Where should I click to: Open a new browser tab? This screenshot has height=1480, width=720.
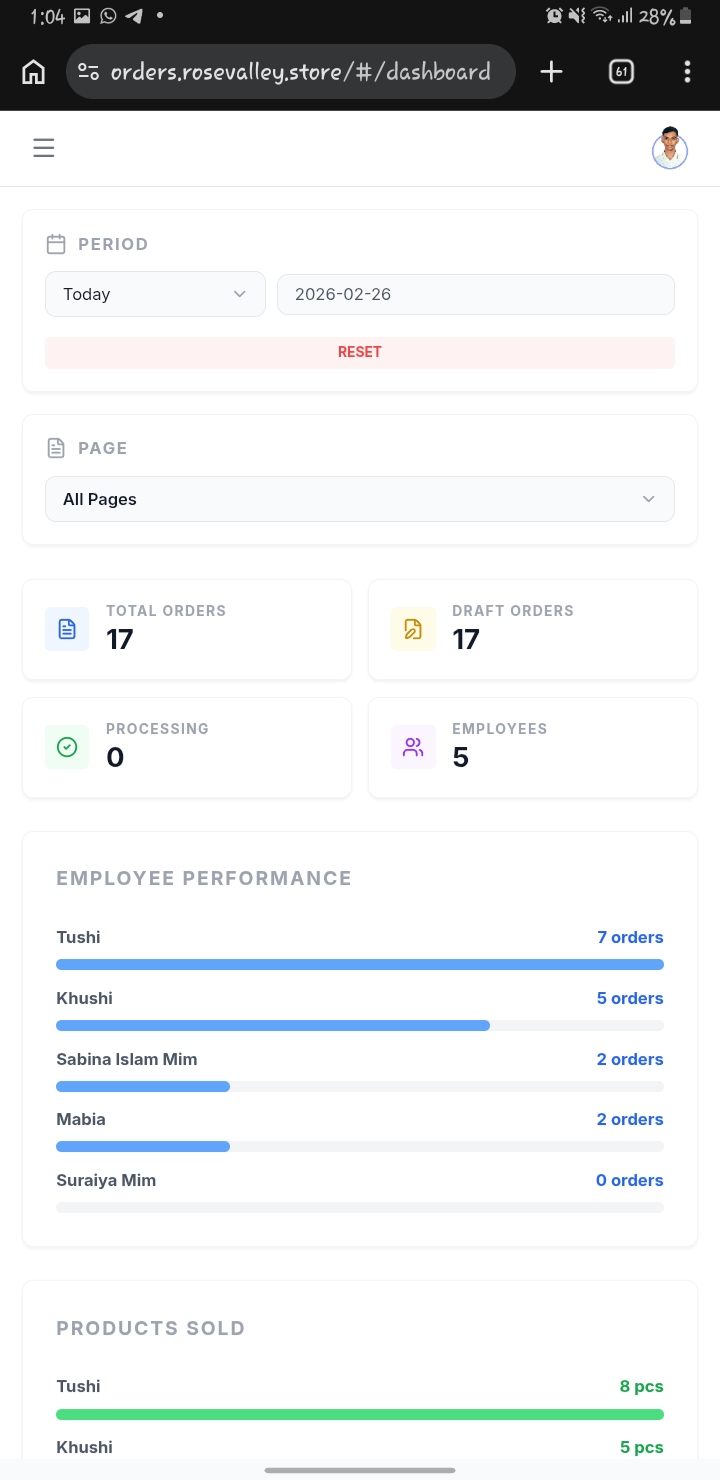coord(551,72)
